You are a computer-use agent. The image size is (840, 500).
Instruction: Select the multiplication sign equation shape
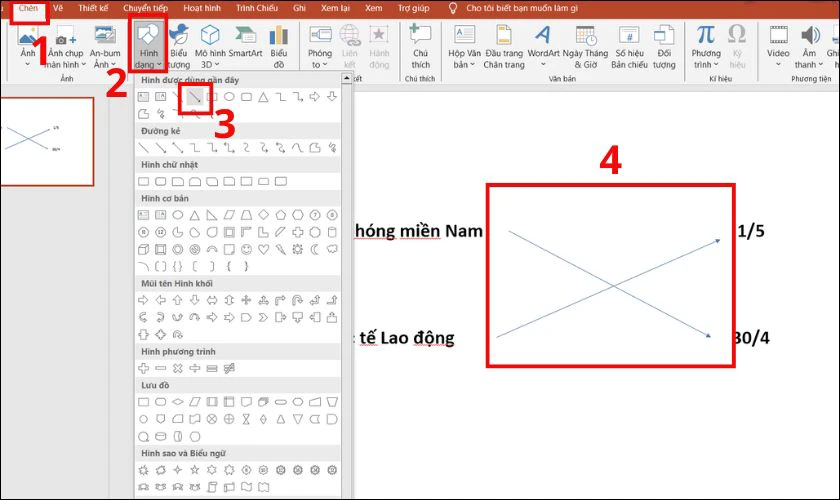pyautogui.click(x=178, y=368)
